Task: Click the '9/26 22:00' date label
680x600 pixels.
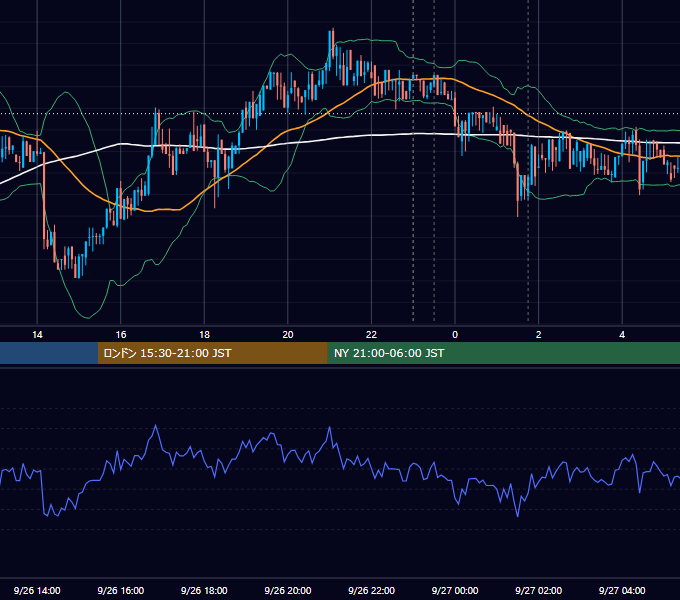Action: pos(371,590)
